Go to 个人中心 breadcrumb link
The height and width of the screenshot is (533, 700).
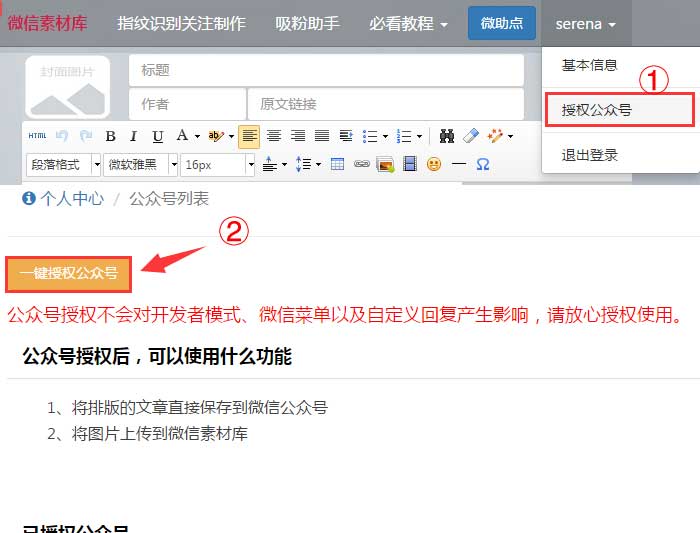[x=72, y=199]
